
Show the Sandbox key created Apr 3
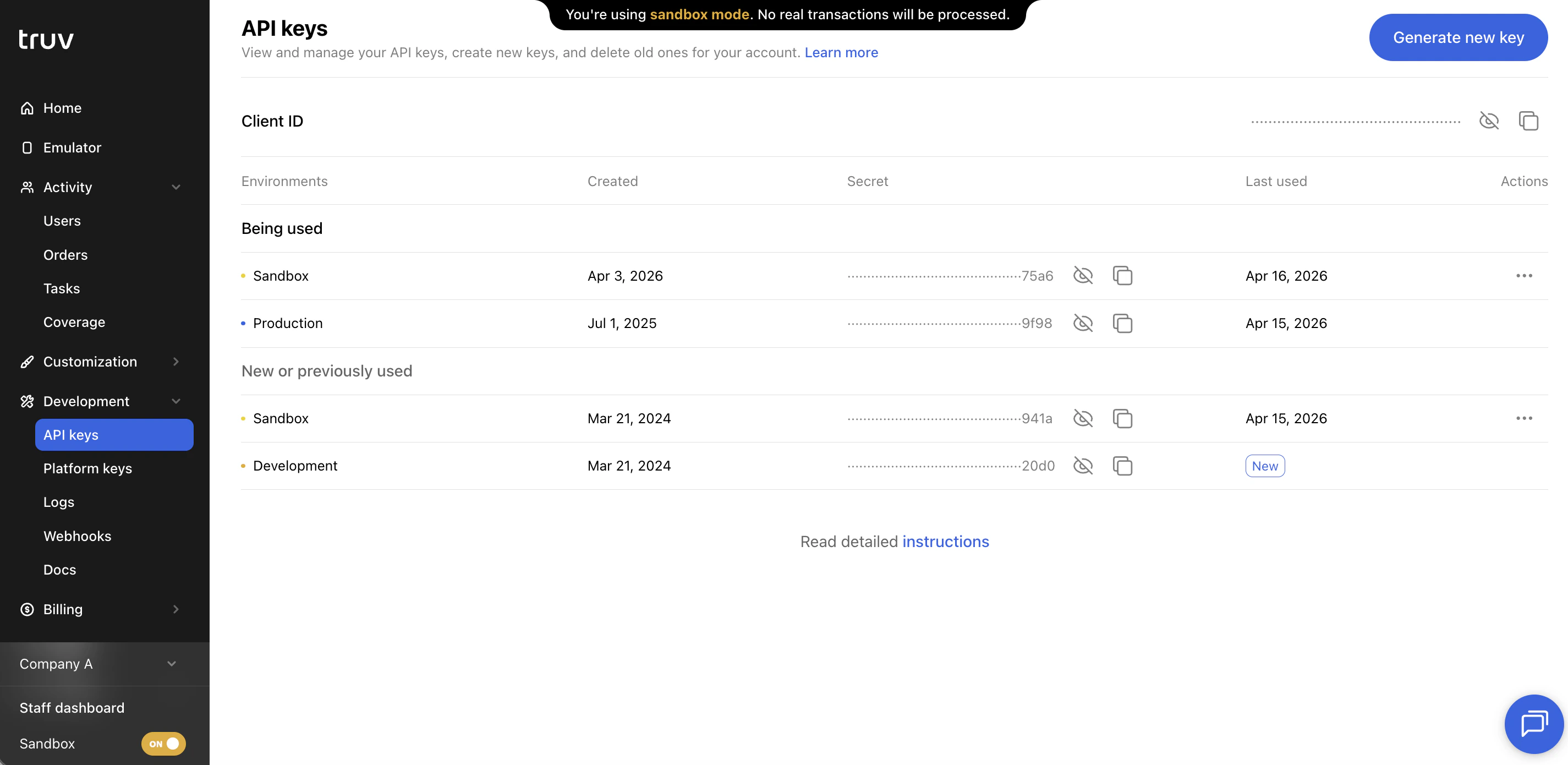[x=1083, y=275]
